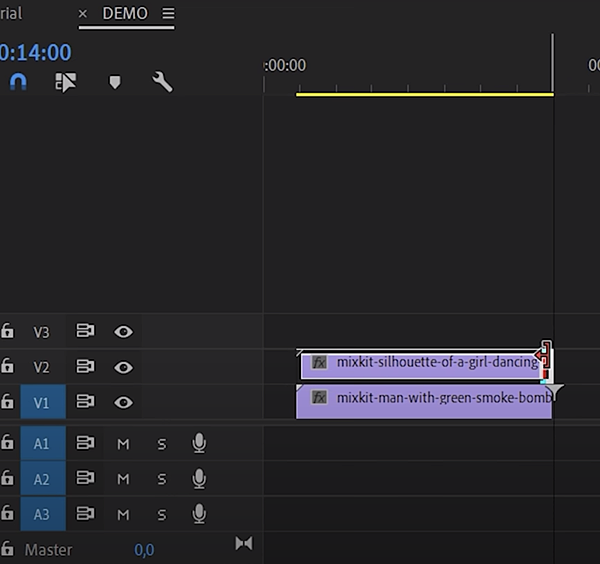Click the Linked Selection icon
Viewport: 600px width, 564px height.
point(66,82)
